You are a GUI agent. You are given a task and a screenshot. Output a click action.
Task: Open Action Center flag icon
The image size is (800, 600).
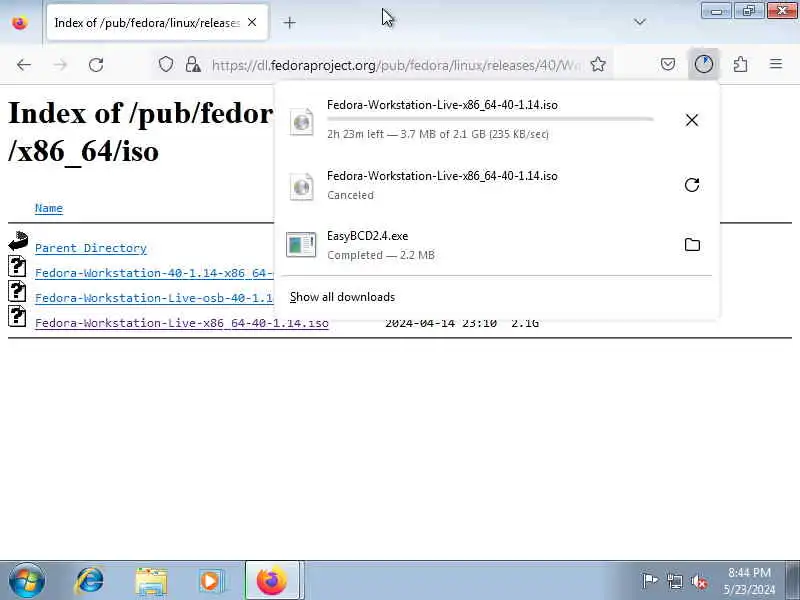pos(649,581)
